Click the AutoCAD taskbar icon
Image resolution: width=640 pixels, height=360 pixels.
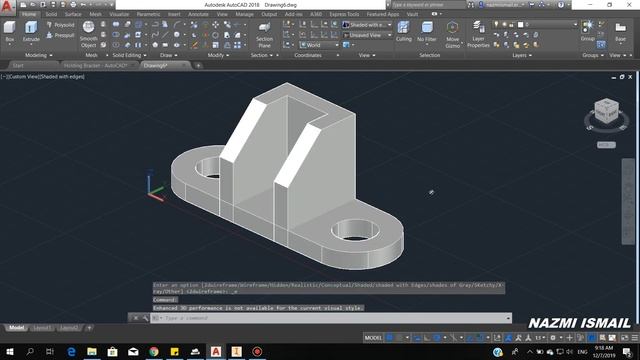point(216,351)
